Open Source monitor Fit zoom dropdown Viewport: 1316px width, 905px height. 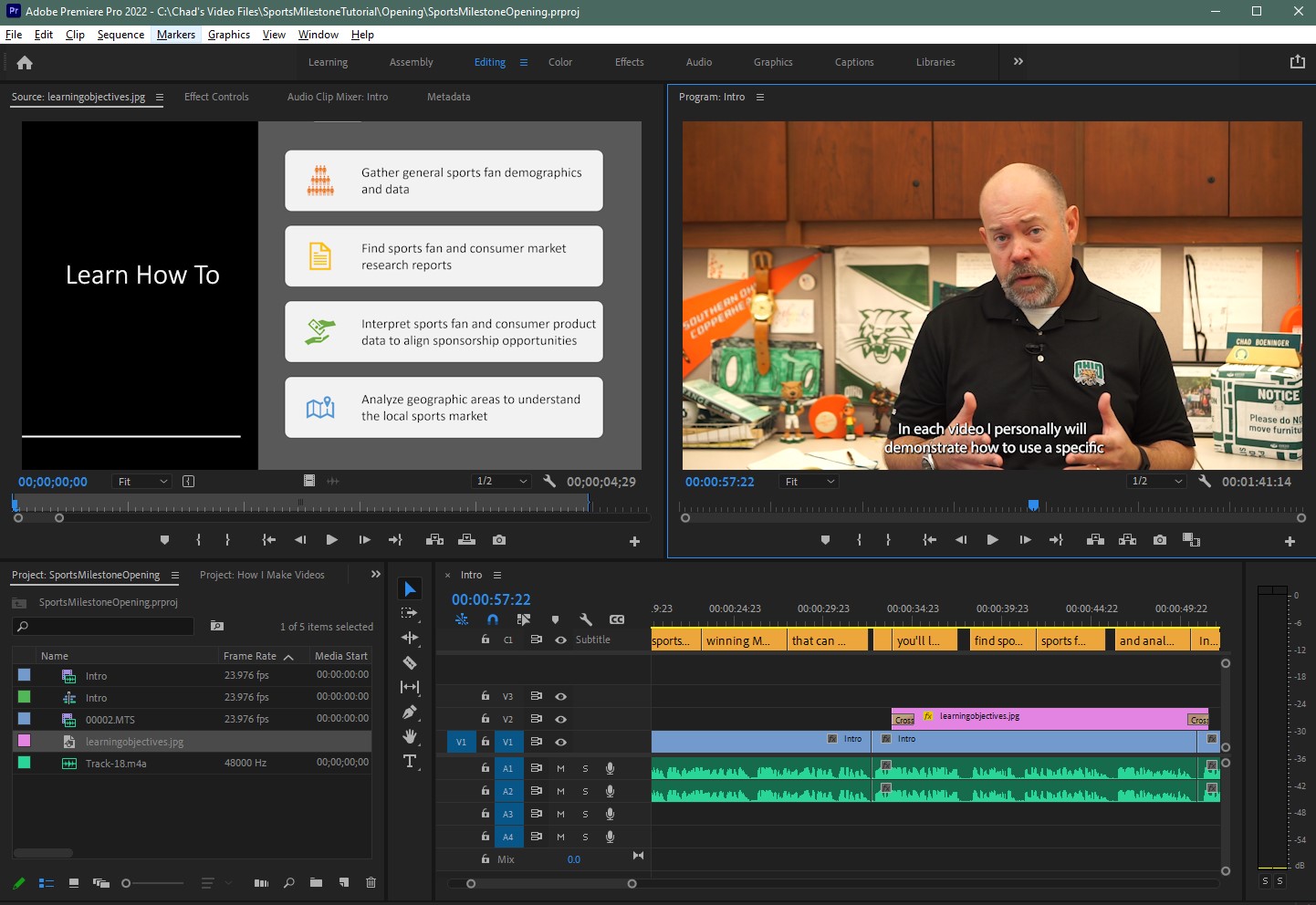coord(142,481)
